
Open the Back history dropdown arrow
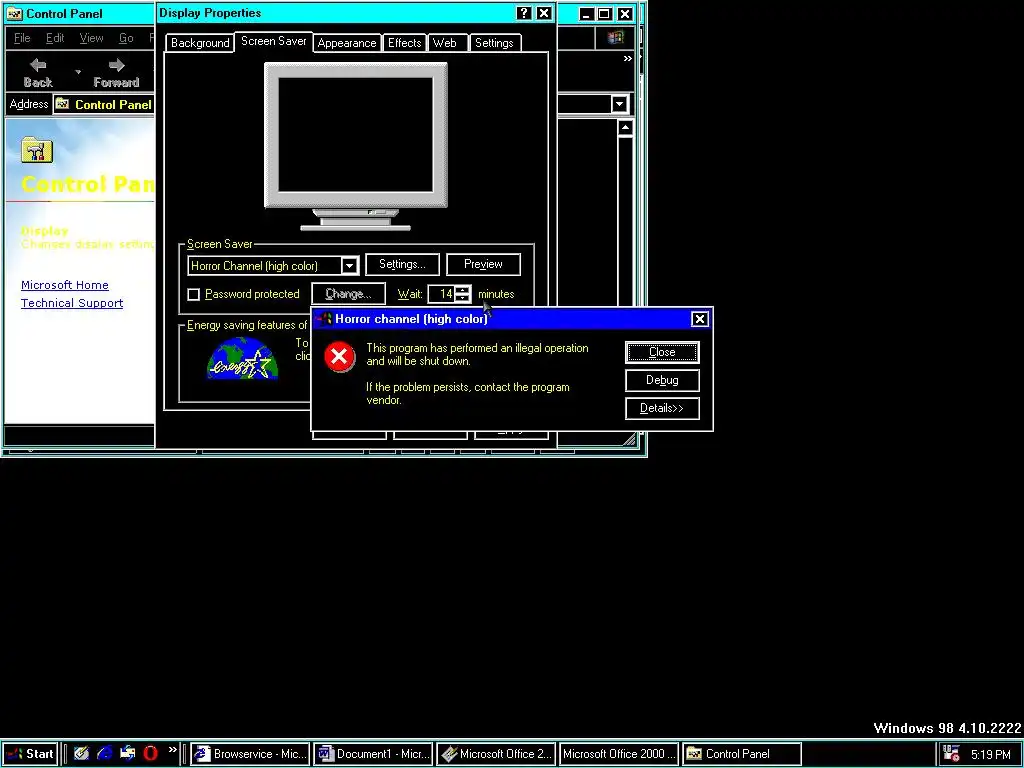point(78,72)
